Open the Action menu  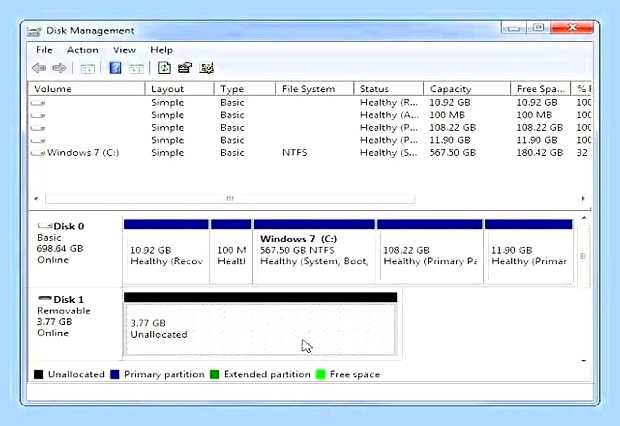click(83, 50)
